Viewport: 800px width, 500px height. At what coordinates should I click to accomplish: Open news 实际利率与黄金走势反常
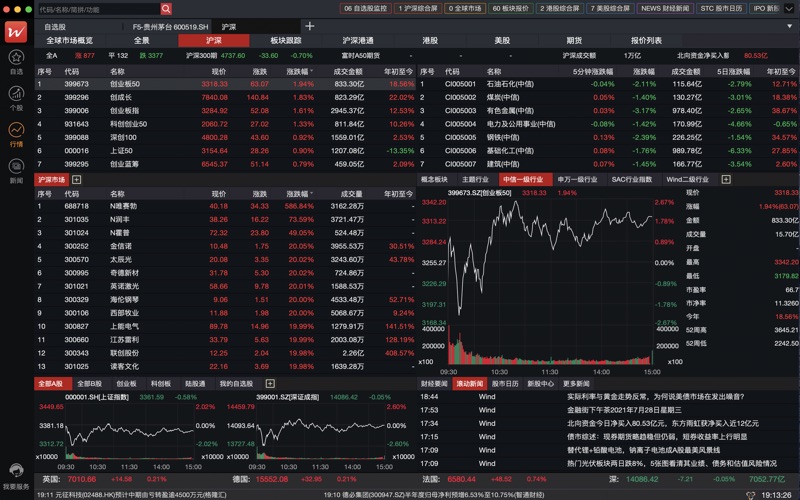click(656, 397)
